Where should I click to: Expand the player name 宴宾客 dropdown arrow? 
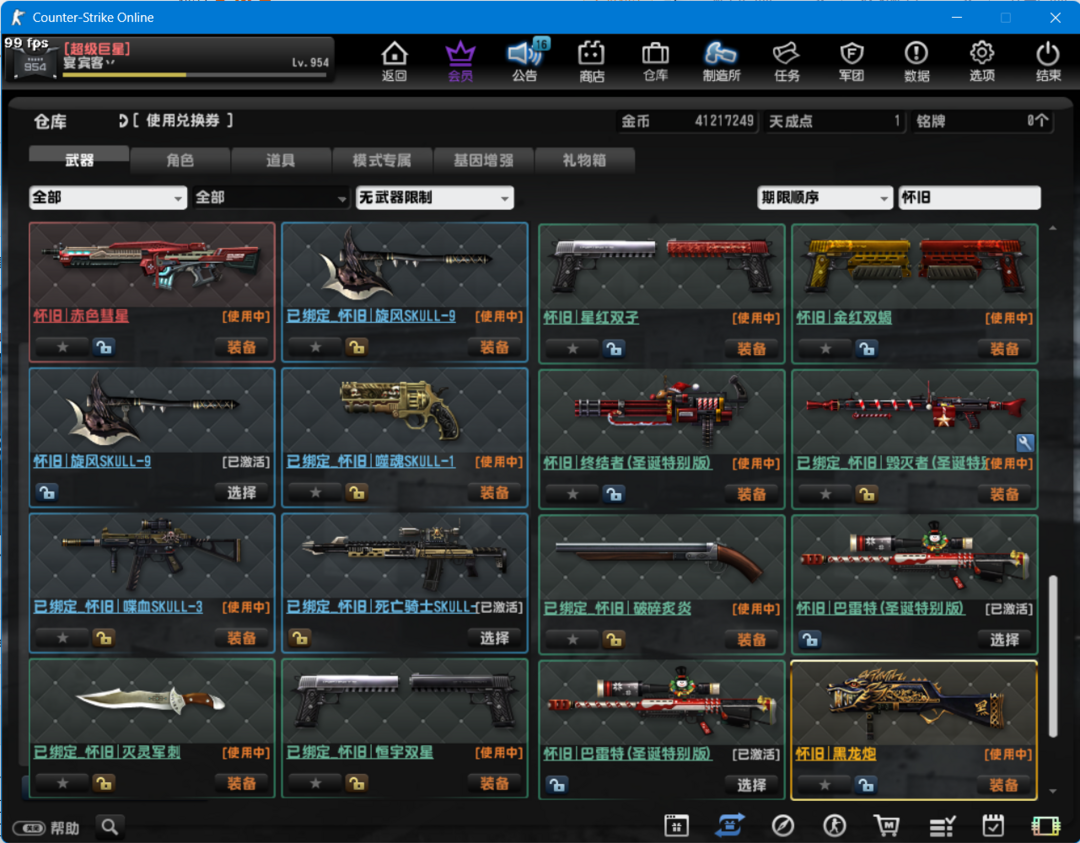pyautogui.click(x=110, y=63)
